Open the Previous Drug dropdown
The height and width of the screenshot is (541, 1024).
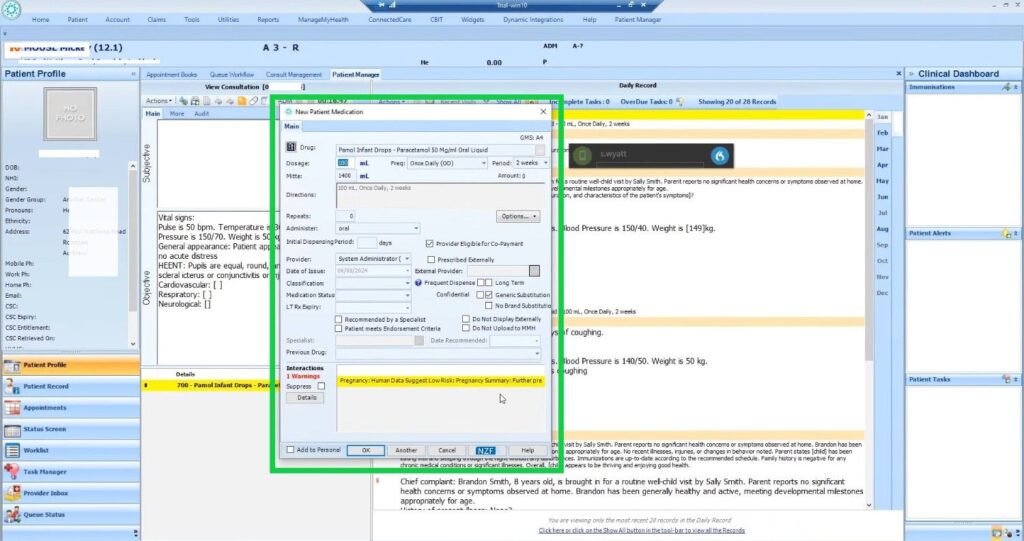[x=537, y=353]
